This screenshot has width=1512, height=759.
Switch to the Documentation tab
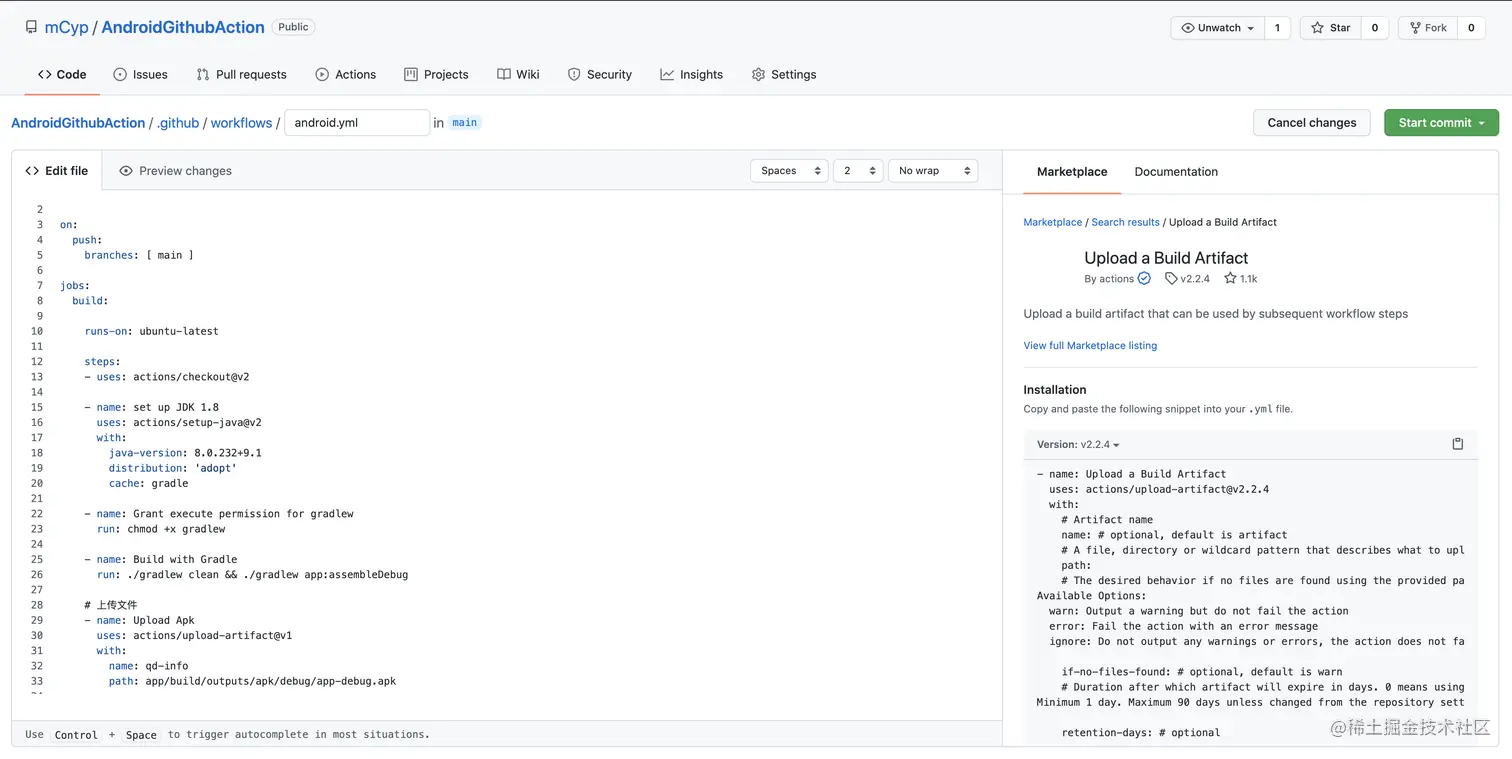tap(1176, 172)
